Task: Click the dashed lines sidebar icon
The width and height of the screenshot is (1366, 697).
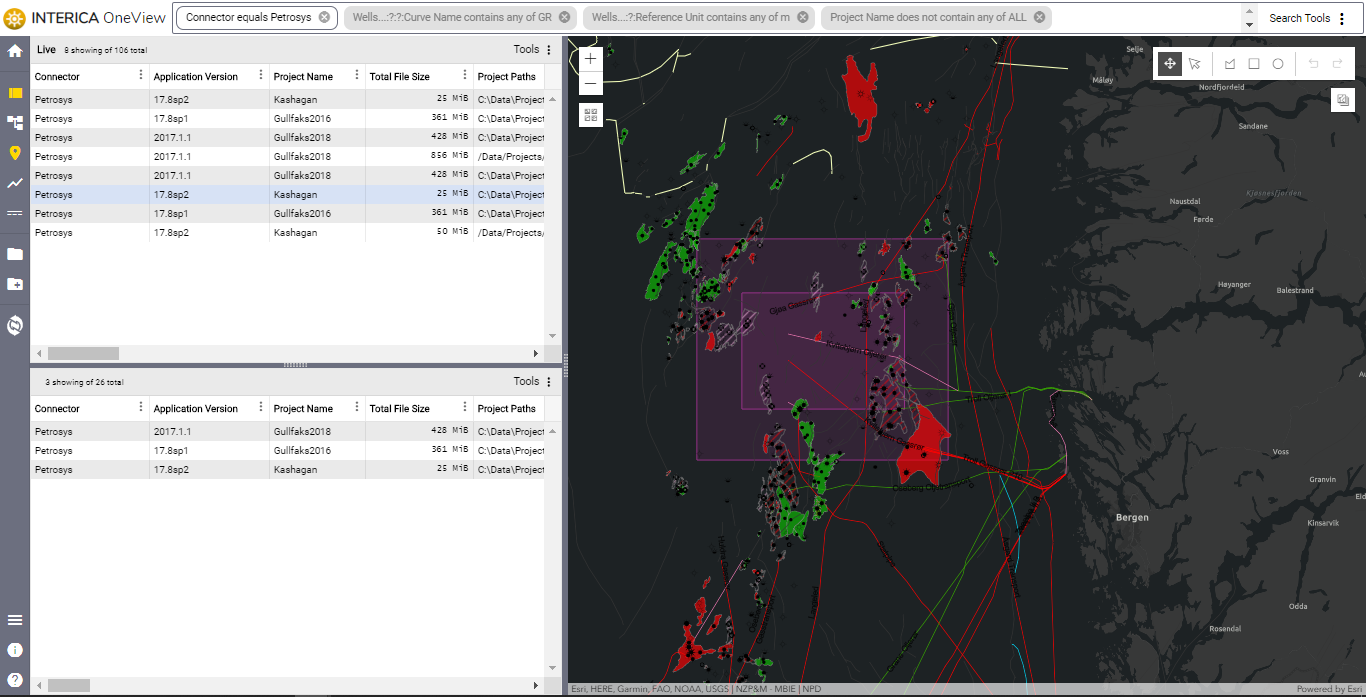Action: [15, 213]
